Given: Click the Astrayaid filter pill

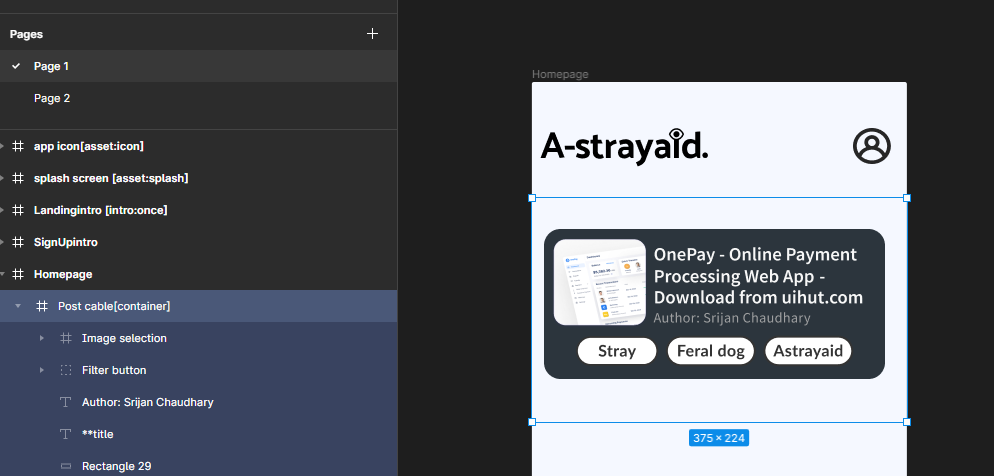Looking at the screenshot, I should tap(808, 351).
